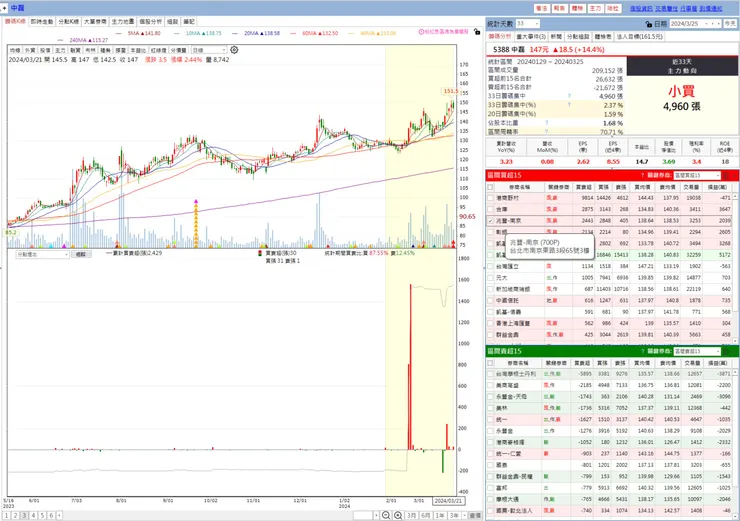Open the 法人目標(161.5元) tab
The width and height of the screenshot is (740, 521).
(640, 37)
